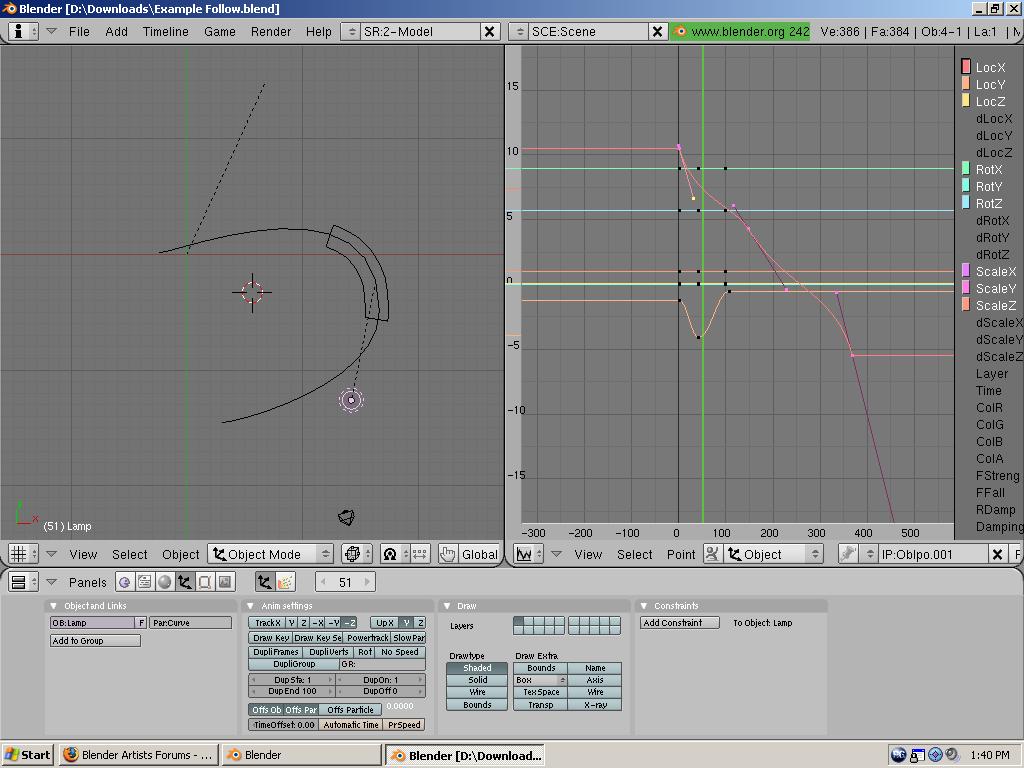The width and height of the screenshot is (1024, 768).
Task: Click the Firefox icon of Blender Artists Forums taskbar item
Action: (71, 755)
